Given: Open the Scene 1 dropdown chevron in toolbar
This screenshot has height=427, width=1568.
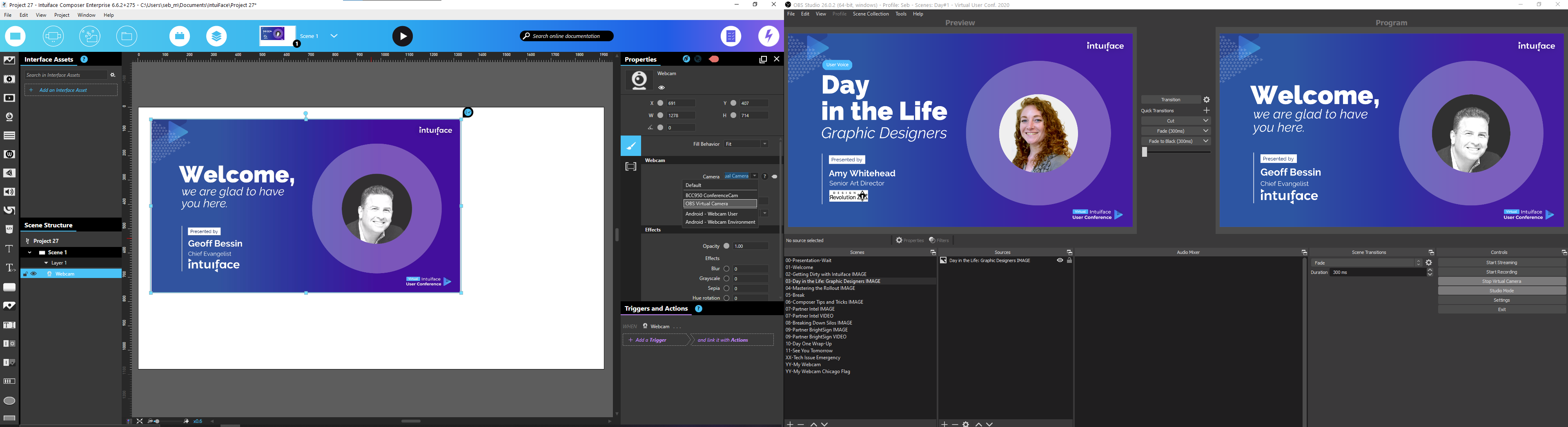Looking at the screenshot, I should pyautogui.click(x=334, y=36).
